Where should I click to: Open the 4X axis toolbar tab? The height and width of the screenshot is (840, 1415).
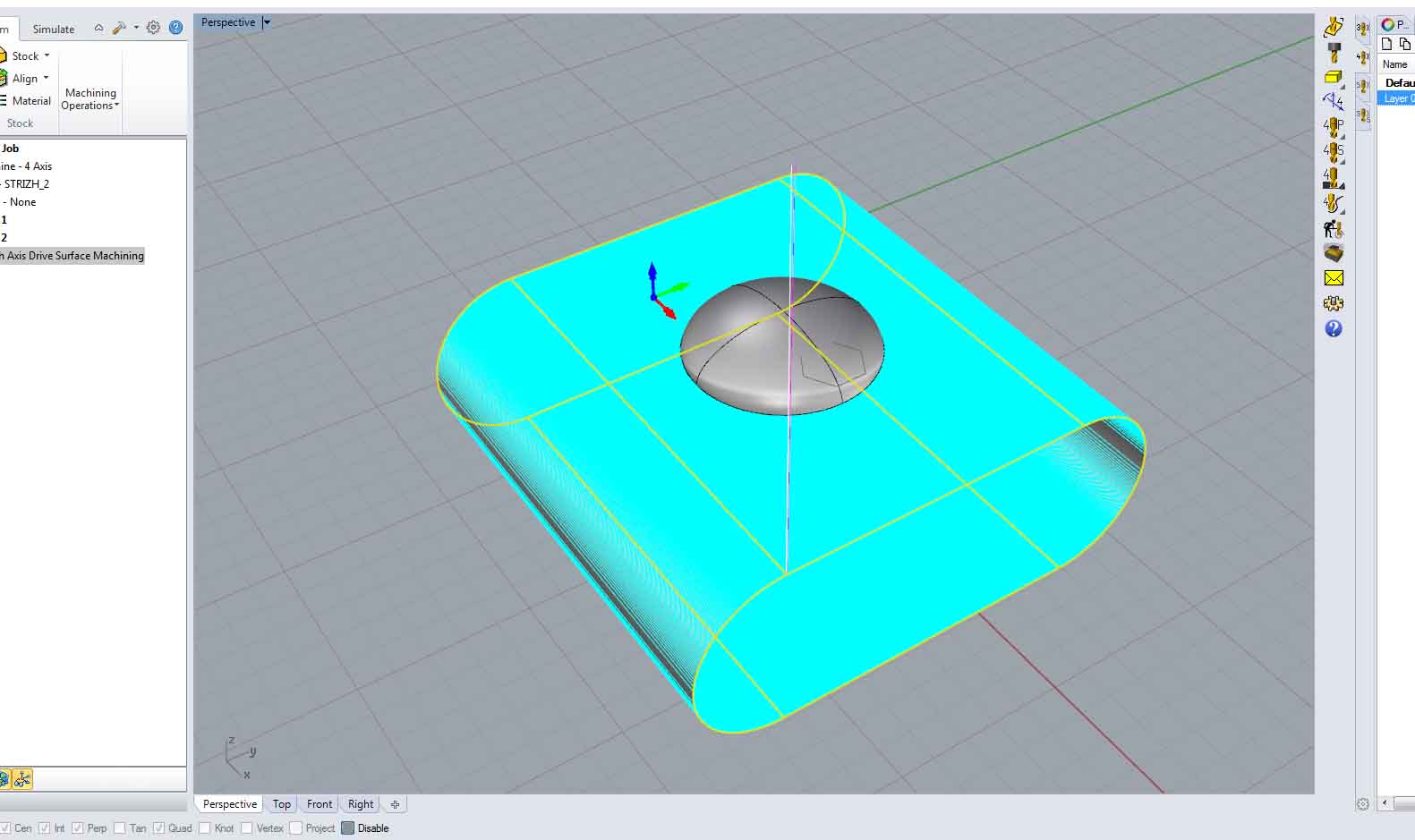coord(1362,58)
